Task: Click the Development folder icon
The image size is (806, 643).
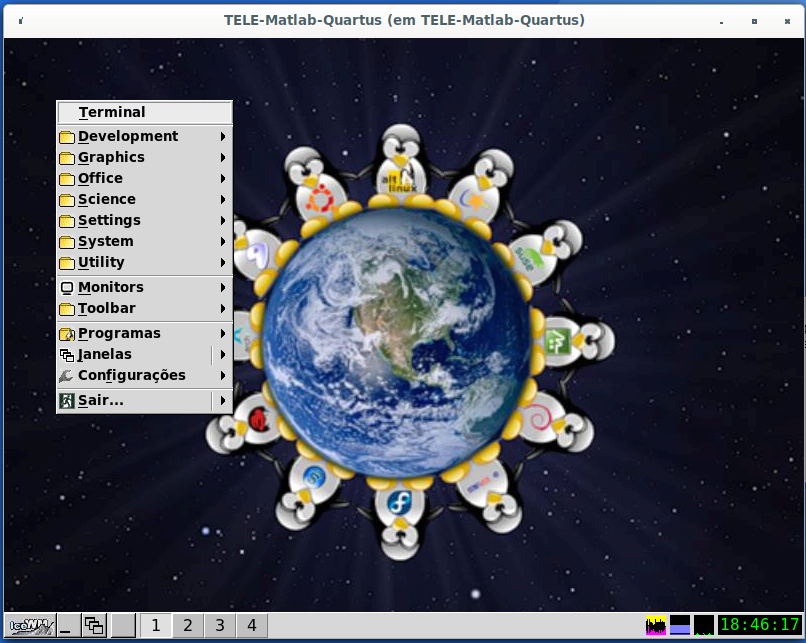Action: [x=67, y=137]
